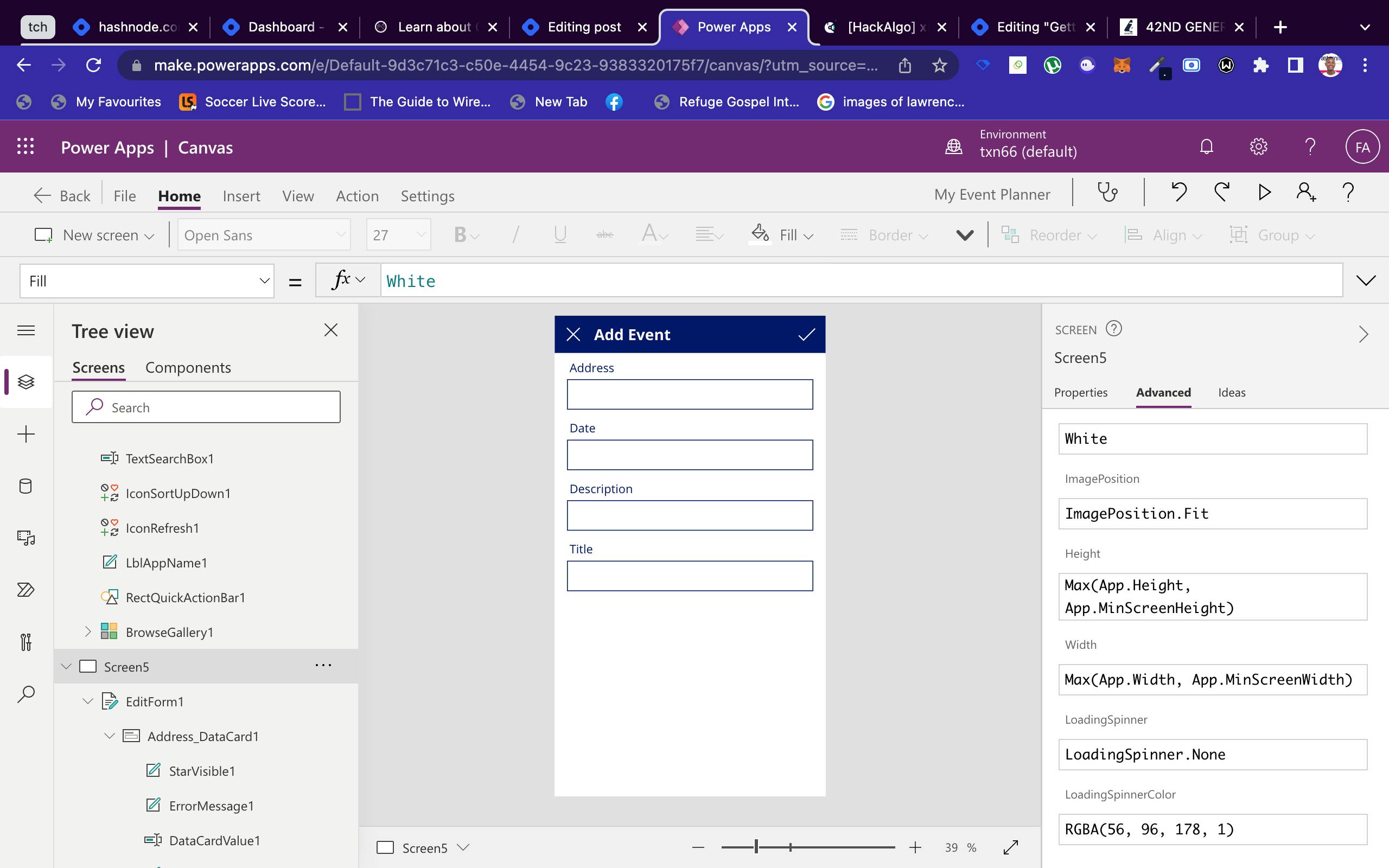Click the Title input field in form
Viewport: 1389px width, 868px height.
tap(690, 575)
